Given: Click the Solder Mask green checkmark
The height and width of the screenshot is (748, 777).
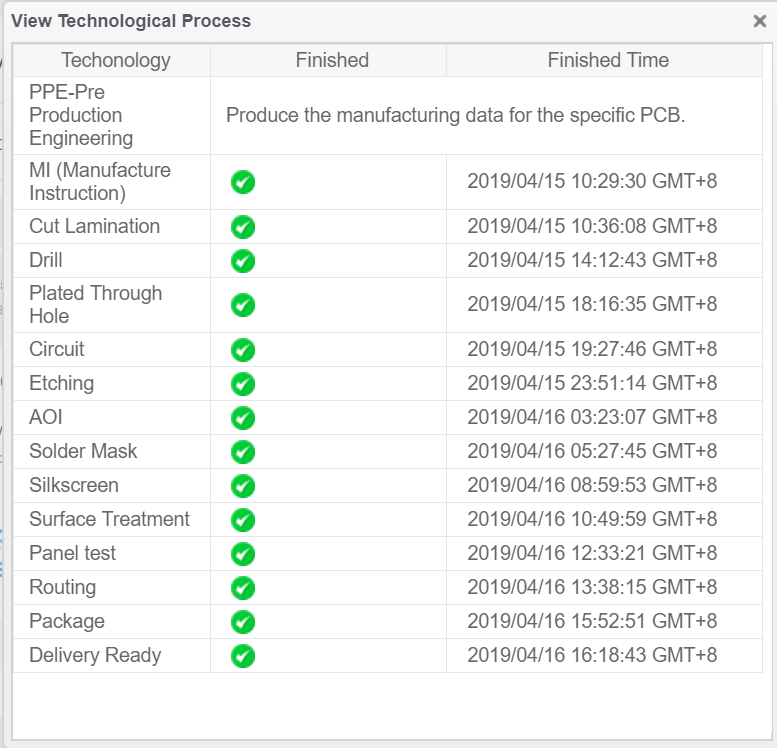Looking at the screenshot, I should [243, 452].
